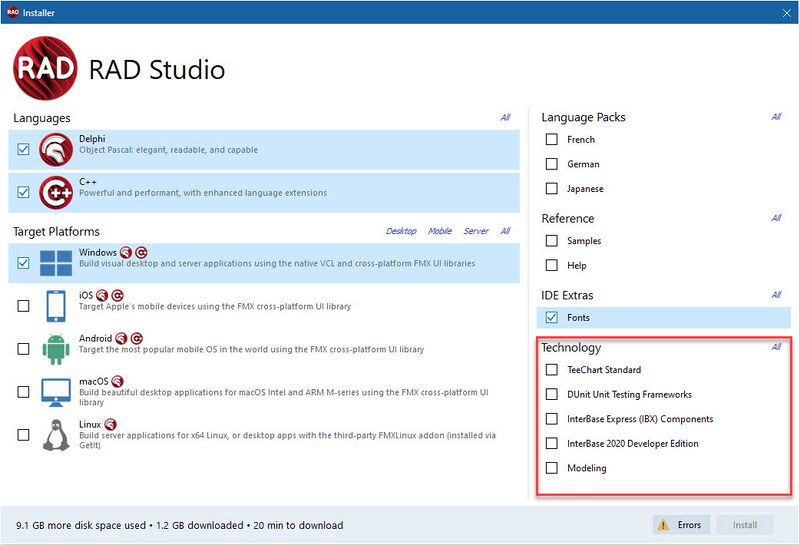Check InterBase 2020 Developer Edition
800x545 pixels.
pyautogui.click(x=552, y=443)
